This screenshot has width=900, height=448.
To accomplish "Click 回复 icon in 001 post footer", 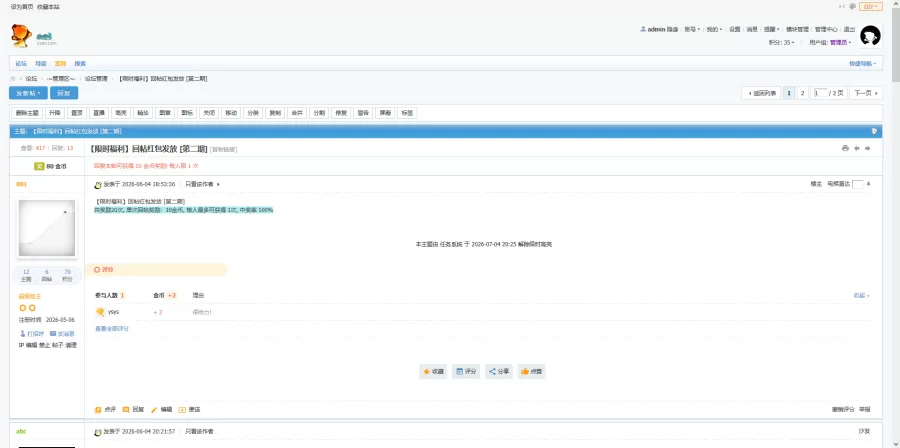I will (x=126, y=410).
